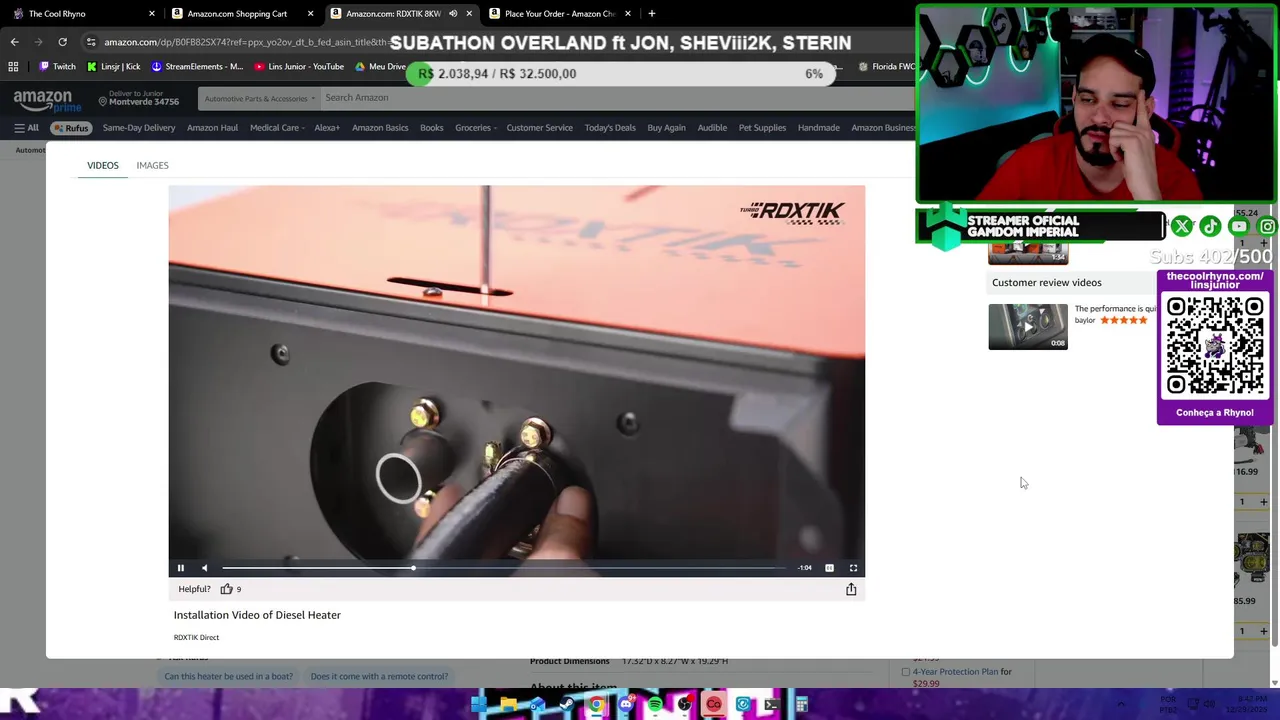Expand the Medical Care dropdown
Screen dimensions: 1280x720
coord(277,128)
